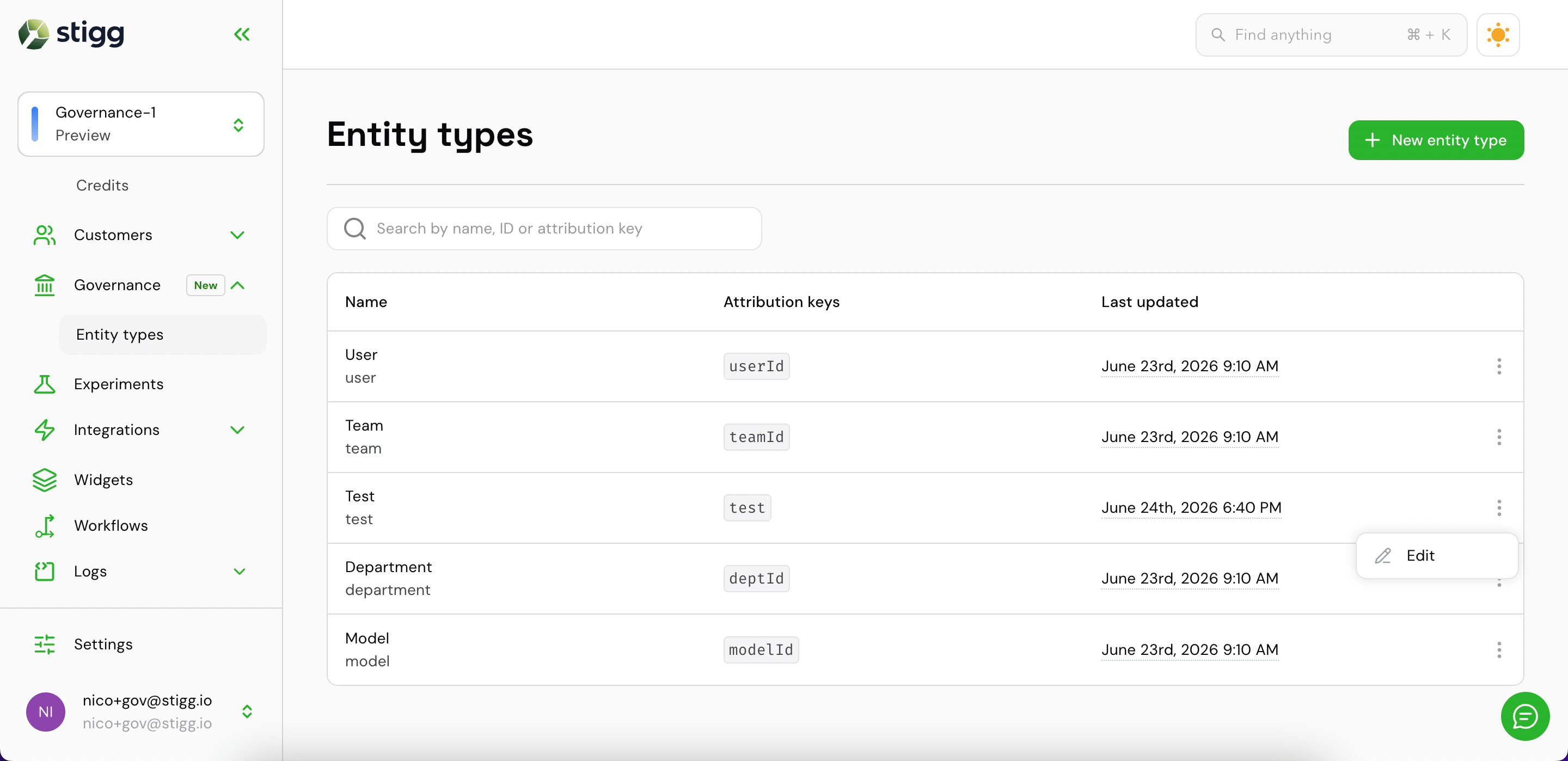The width and height of the screenshot is (1568, 761).
Task: Click the test attribution key chip
Action: click(x=747, y=508)
